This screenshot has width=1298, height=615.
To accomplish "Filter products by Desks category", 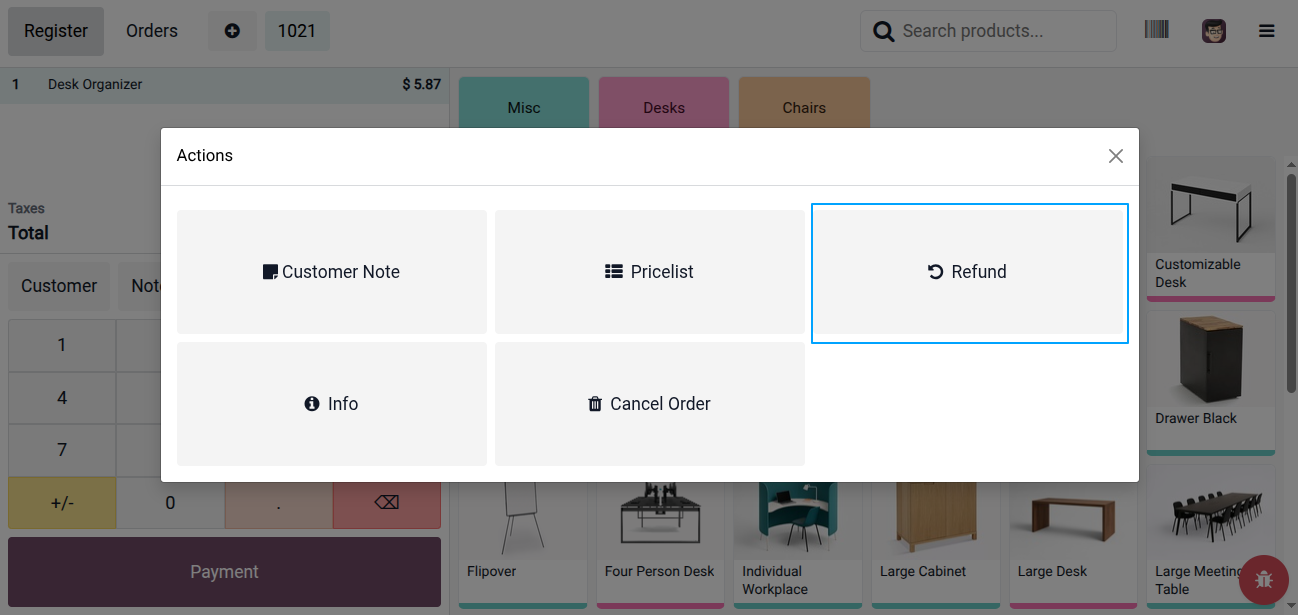I will (664, 103).
